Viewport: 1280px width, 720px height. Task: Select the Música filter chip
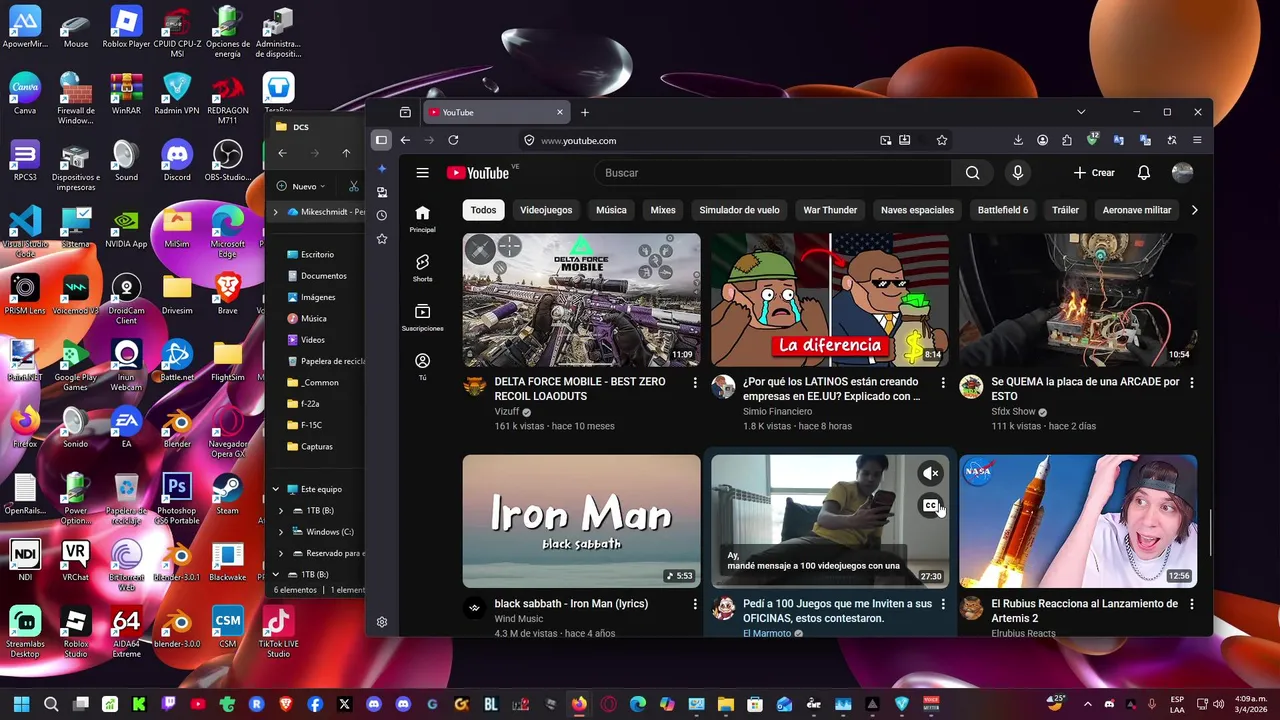click(611, 210)
